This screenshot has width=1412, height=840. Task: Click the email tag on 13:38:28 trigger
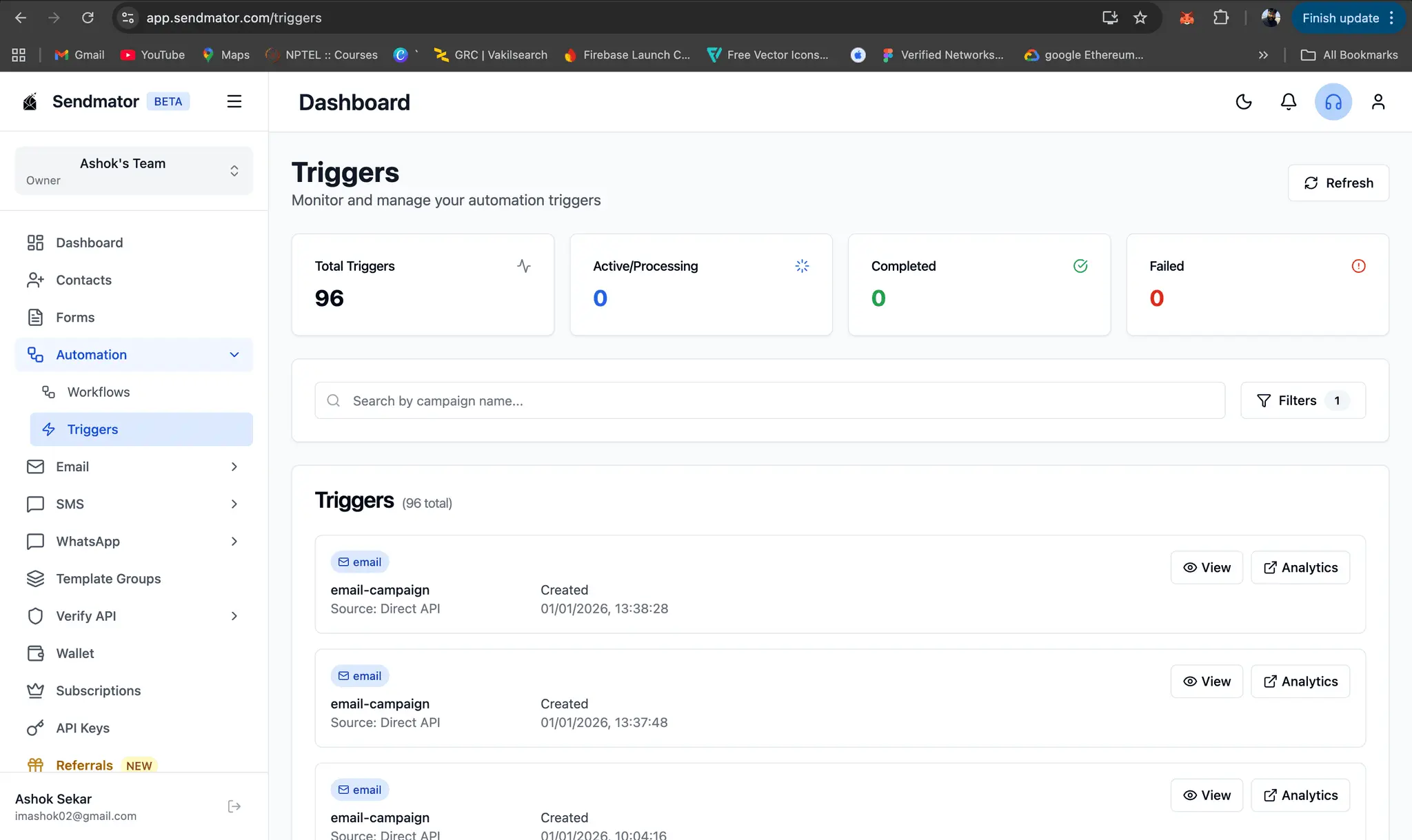click(x=360, y=562)
